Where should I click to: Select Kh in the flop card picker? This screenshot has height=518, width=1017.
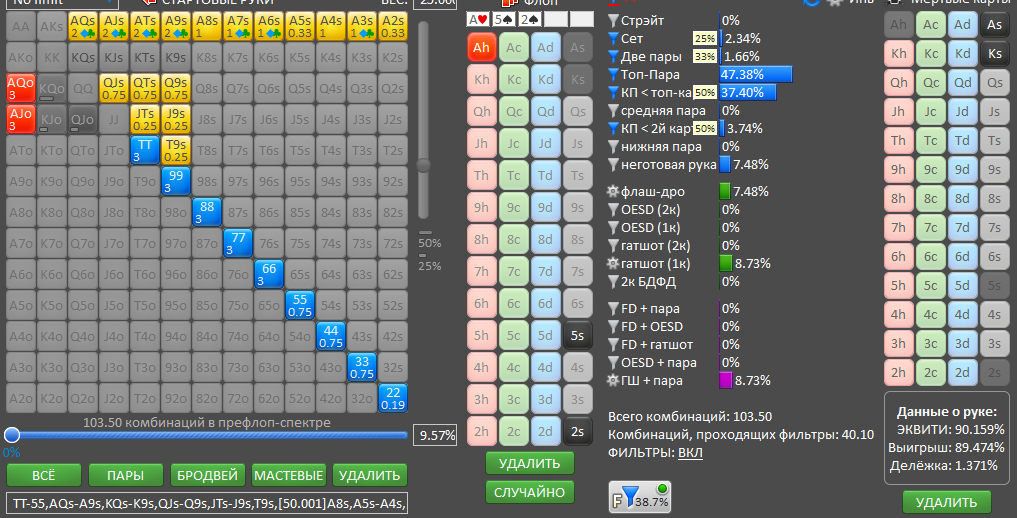482,80
